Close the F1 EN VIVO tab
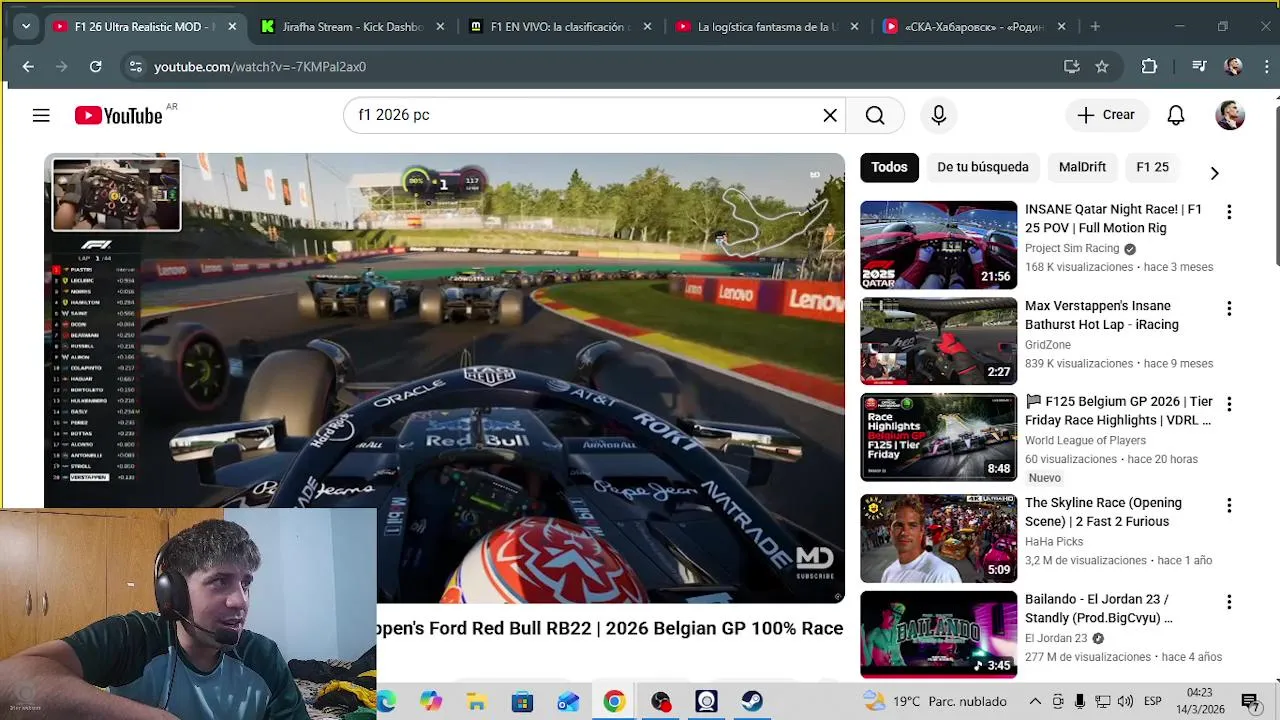 [647, 27]
